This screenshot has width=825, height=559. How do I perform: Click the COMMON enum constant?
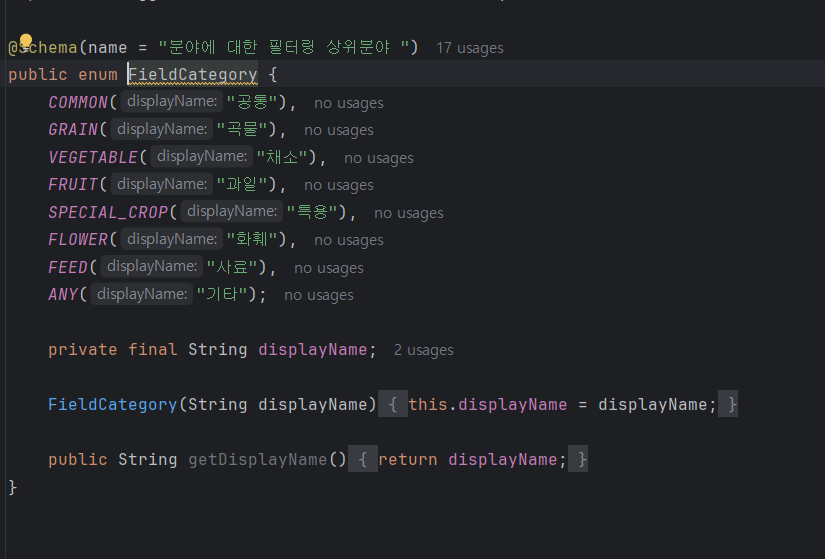point(78,102)
